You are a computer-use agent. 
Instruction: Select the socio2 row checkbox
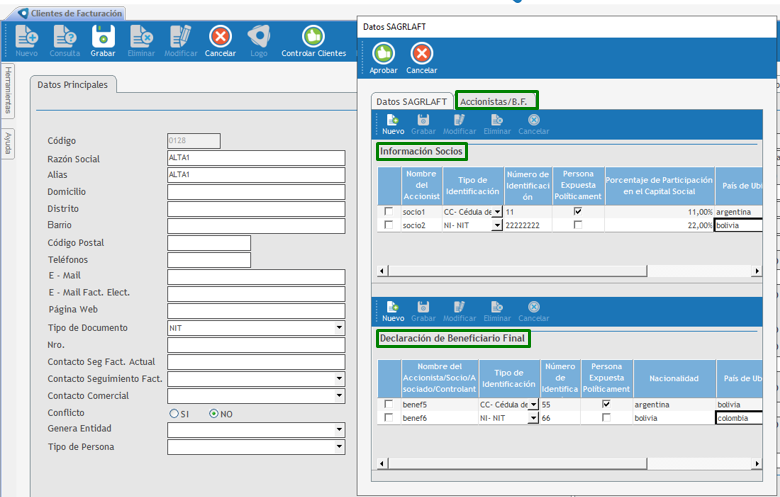click(389, 225)
